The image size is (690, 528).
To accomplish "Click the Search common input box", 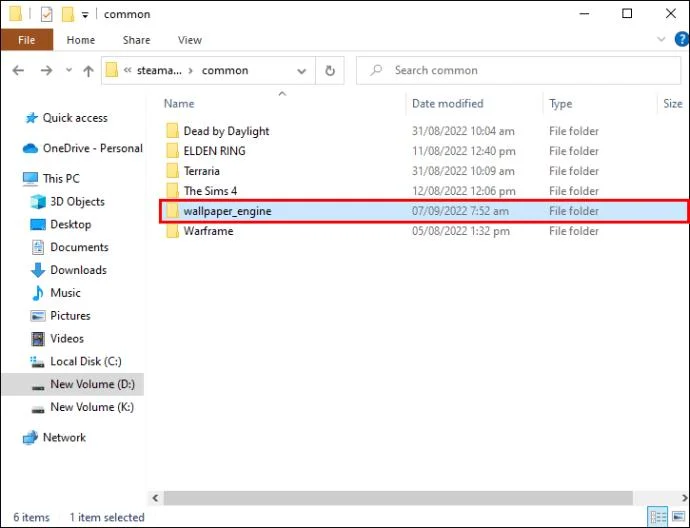I will 518,70.
